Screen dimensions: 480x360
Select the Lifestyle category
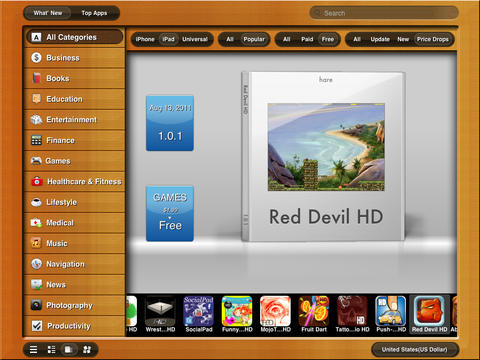click(x=75, y=202)
